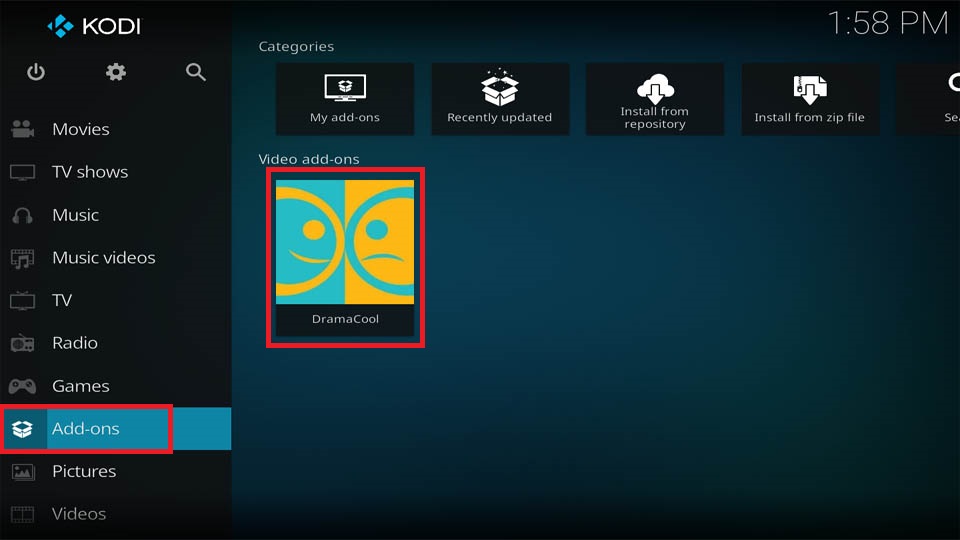Select the Add-ons box icon

[23, 429]
